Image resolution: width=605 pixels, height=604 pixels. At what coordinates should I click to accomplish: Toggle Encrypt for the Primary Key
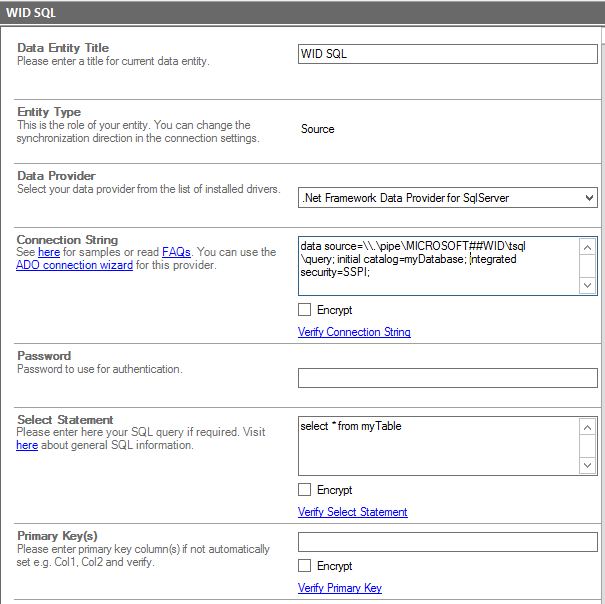[x=305, y=566]
